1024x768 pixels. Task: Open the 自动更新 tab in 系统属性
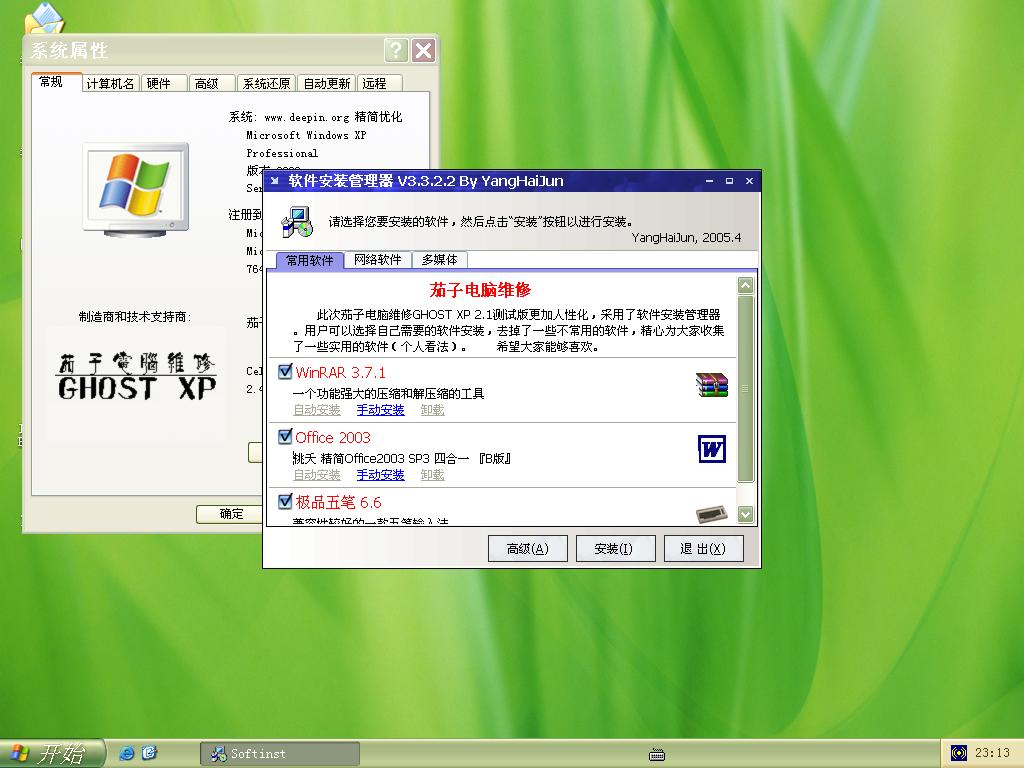[x=327, y=84]
